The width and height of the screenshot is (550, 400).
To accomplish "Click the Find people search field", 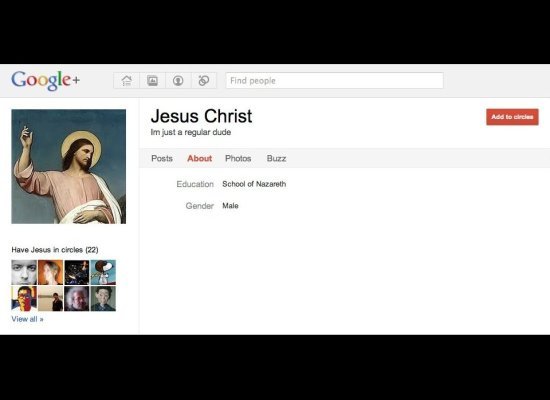I will [x=335, y=81].
